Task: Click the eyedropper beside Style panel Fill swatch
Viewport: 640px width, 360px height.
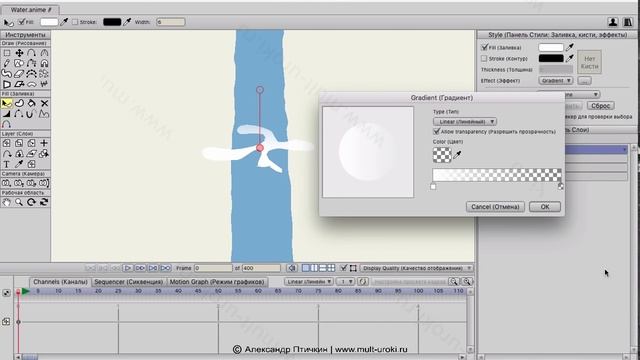Action: (570, 47)
